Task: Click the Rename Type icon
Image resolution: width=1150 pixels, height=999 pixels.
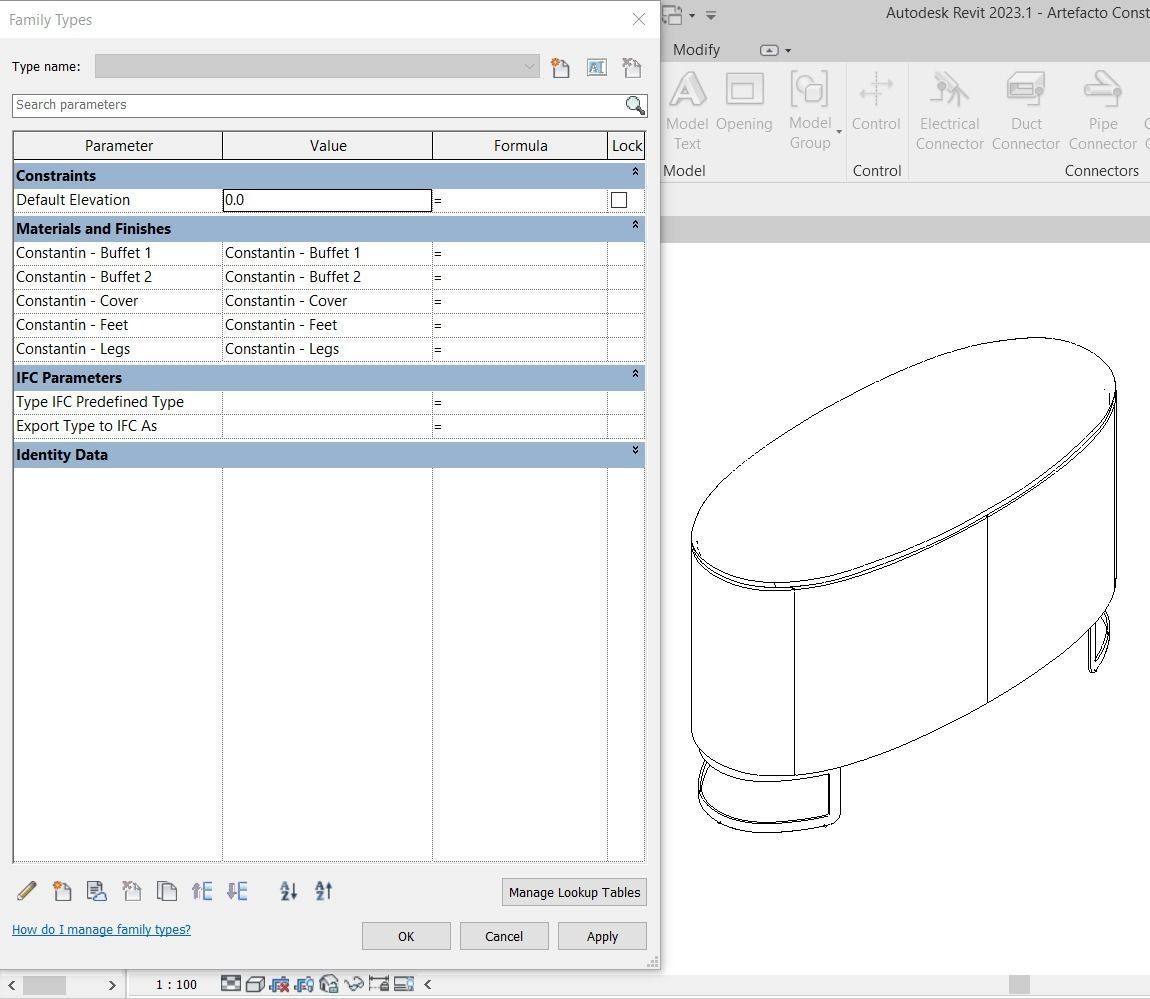Action: [x=596, y=67]
